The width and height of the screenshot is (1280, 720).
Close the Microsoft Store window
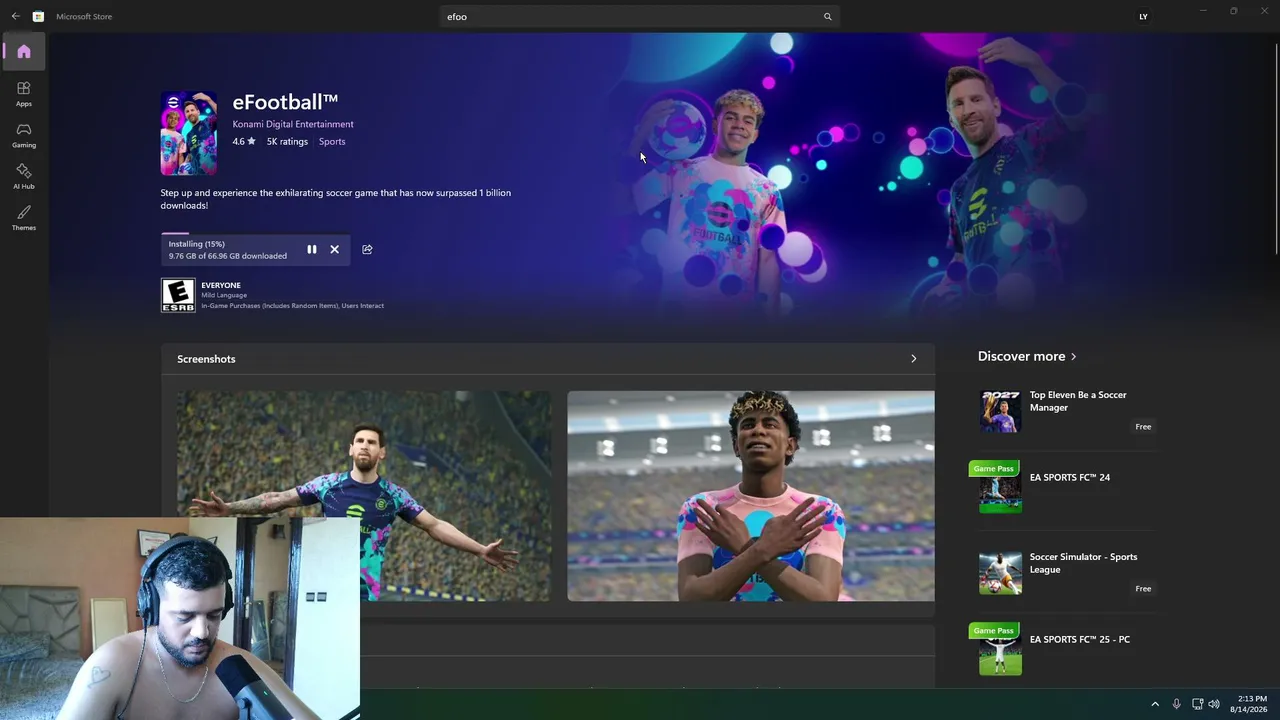point(1264,11)
